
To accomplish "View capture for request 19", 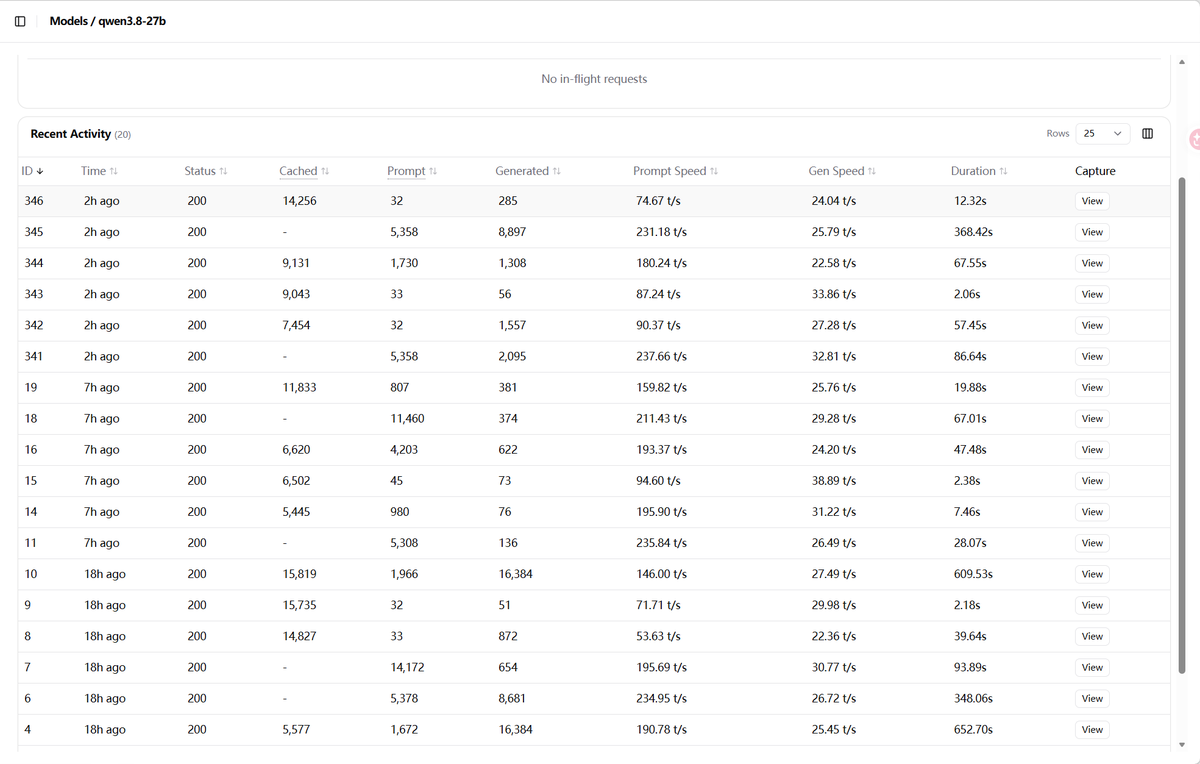I will click(1092, 387).
